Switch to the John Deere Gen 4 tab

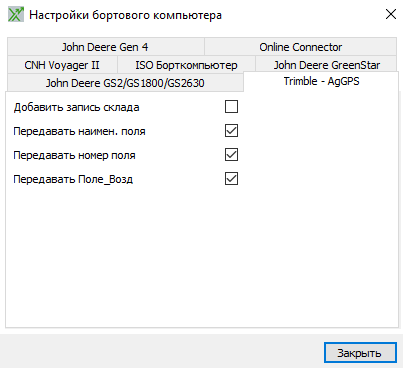pyautogui.click(x=105, y=47)
